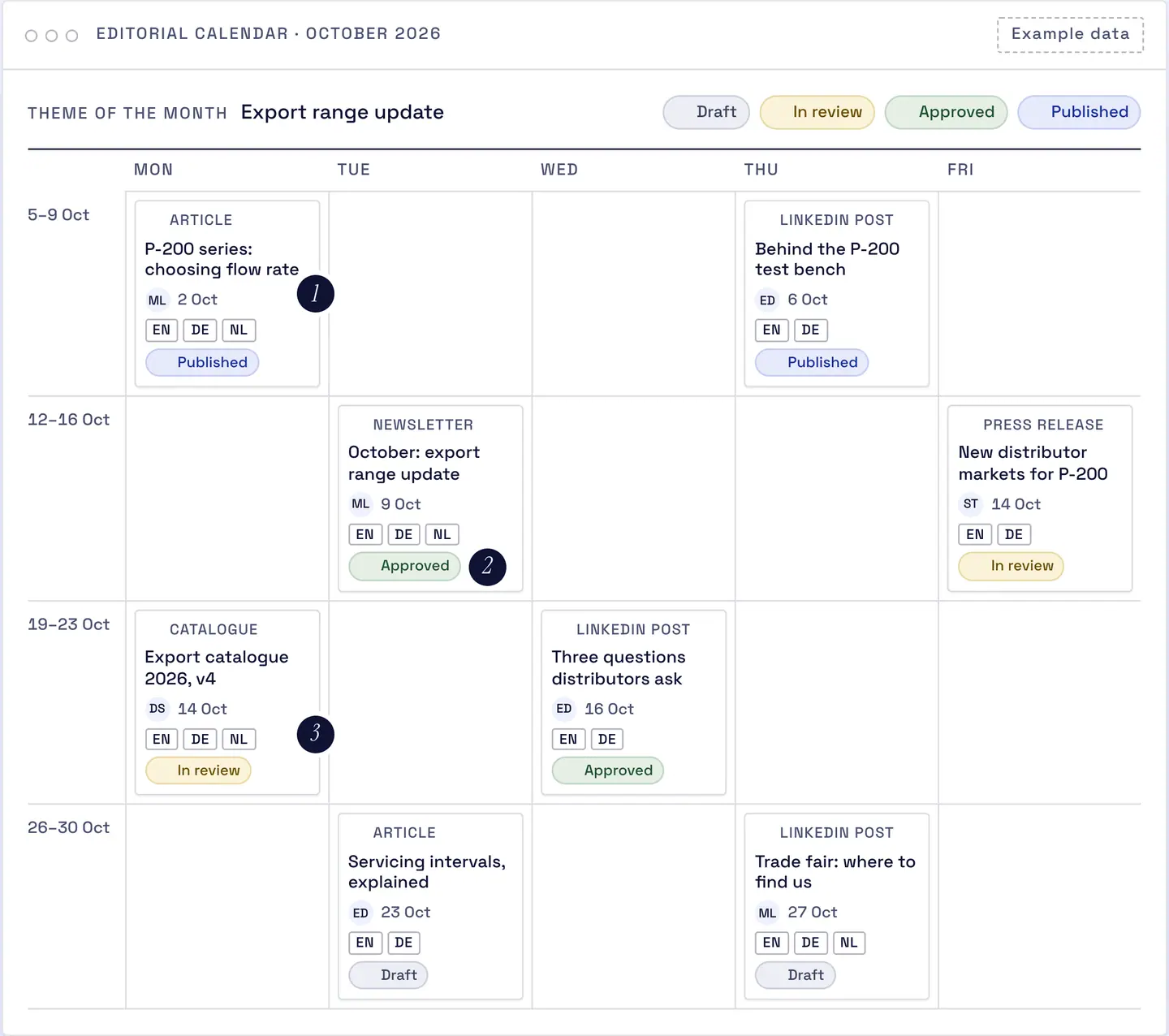The width and height of the screenshot is (1169, 1036).
Task: Click the ED avatar on Servicing intervals article
Action: [360, 913]
